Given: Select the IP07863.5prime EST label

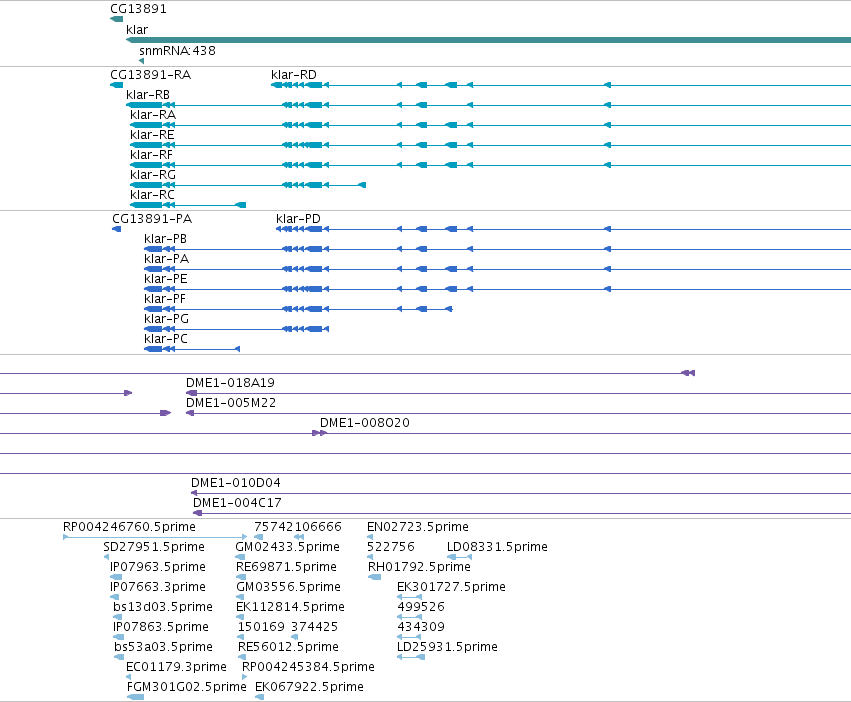Looking at the screenshot, I should 161,627.
